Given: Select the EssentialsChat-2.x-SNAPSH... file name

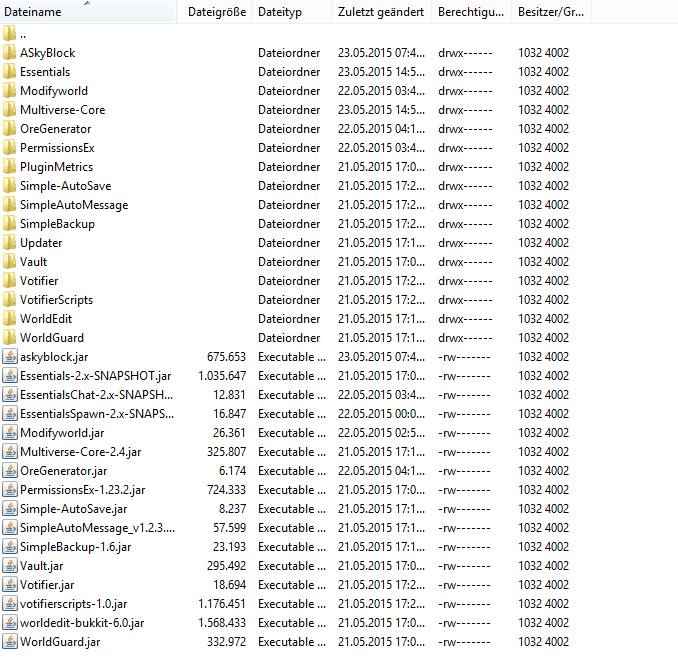Looking at the screenshot, I should click(96, 395).
